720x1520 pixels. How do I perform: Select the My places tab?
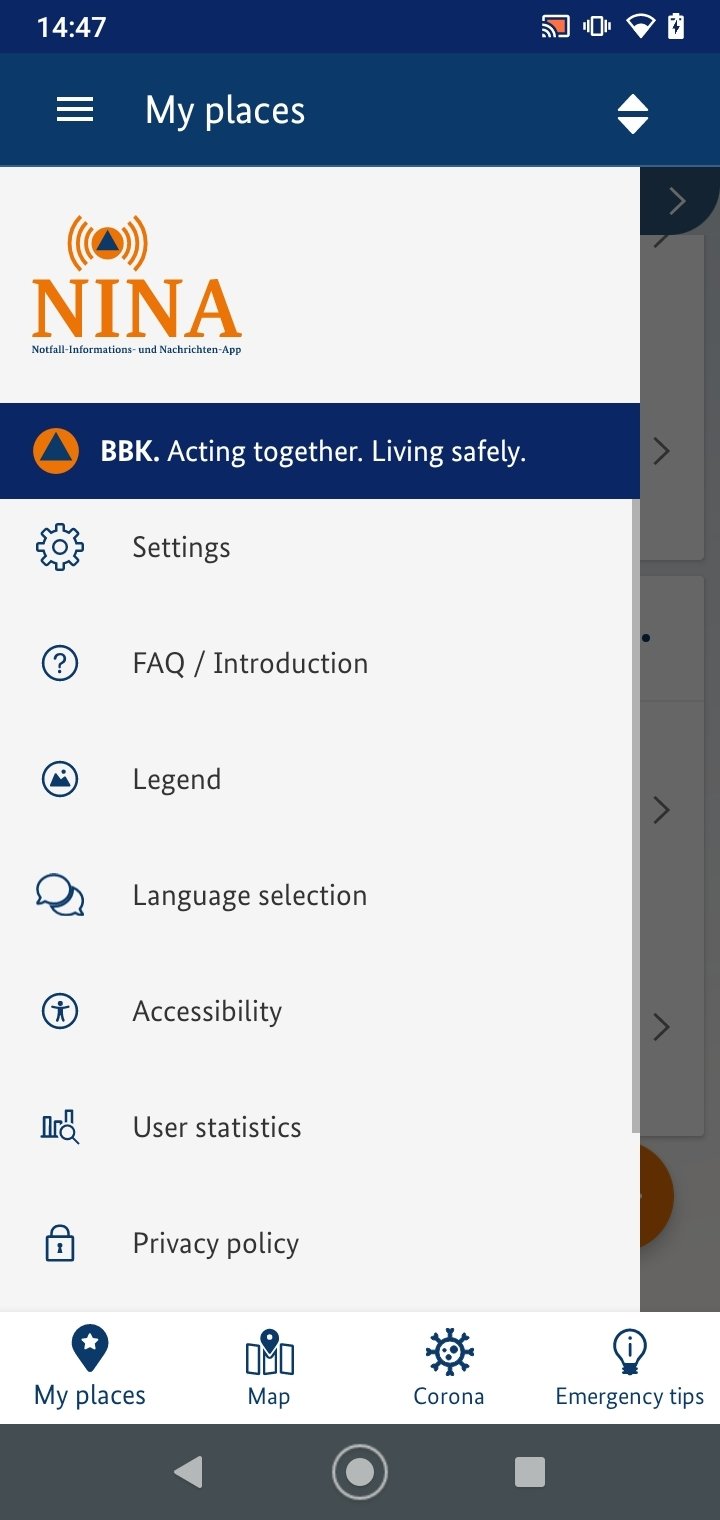click(90, 1368)
